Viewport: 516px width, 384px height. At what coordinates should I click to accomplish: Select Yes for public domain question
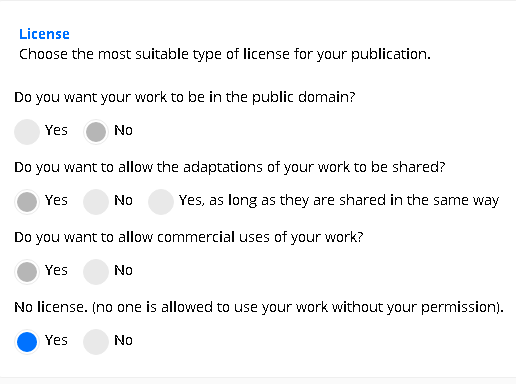[x=27, y=132]
